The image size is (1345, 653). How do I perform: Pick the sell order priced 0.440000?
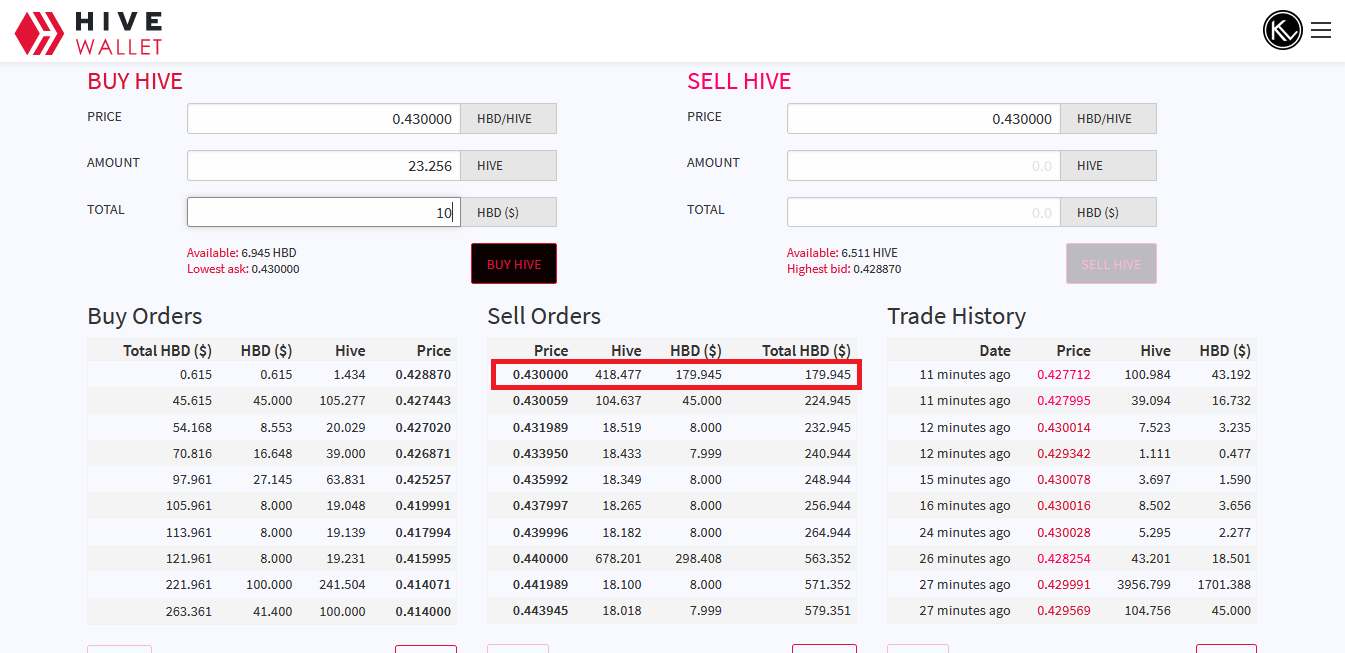point(671,559)
